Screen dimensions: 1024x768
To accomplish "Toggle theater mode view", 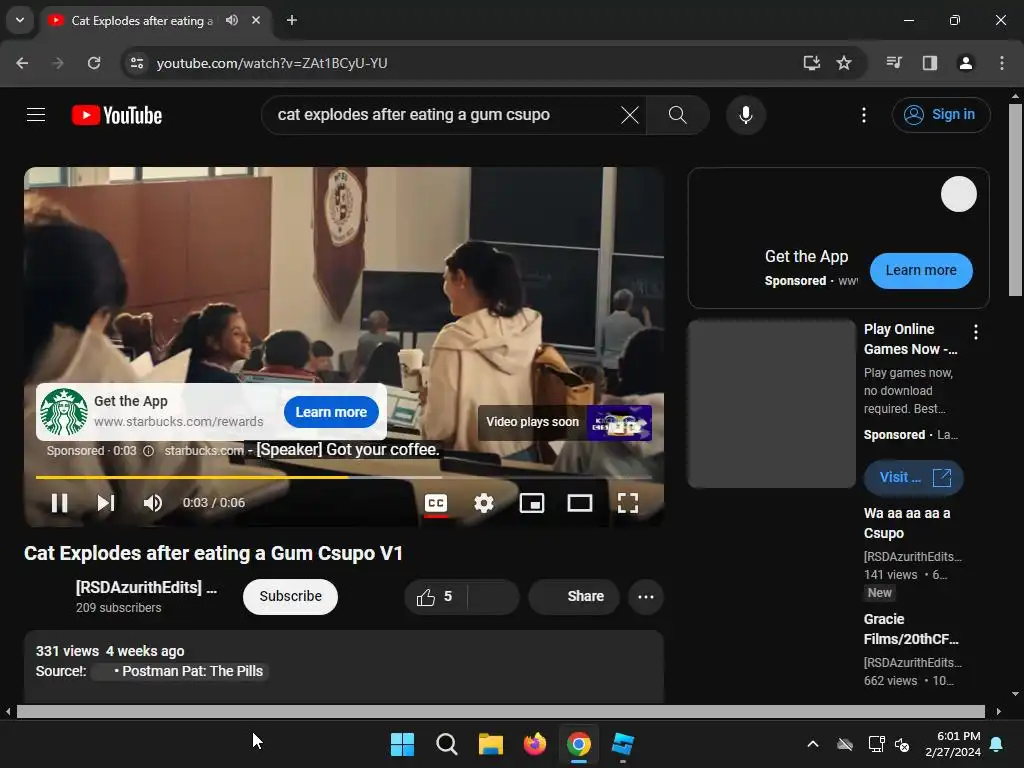I will 579,503.
